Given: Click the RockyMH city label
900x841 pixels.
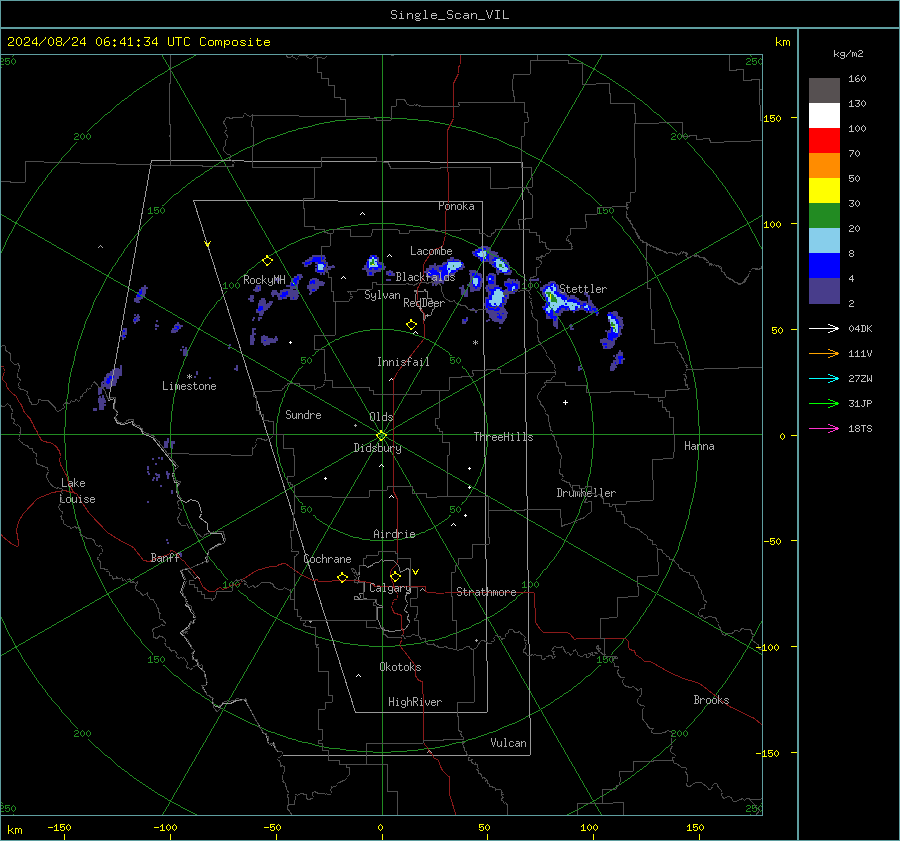Looking at the screenshot, I should (264, 280).
